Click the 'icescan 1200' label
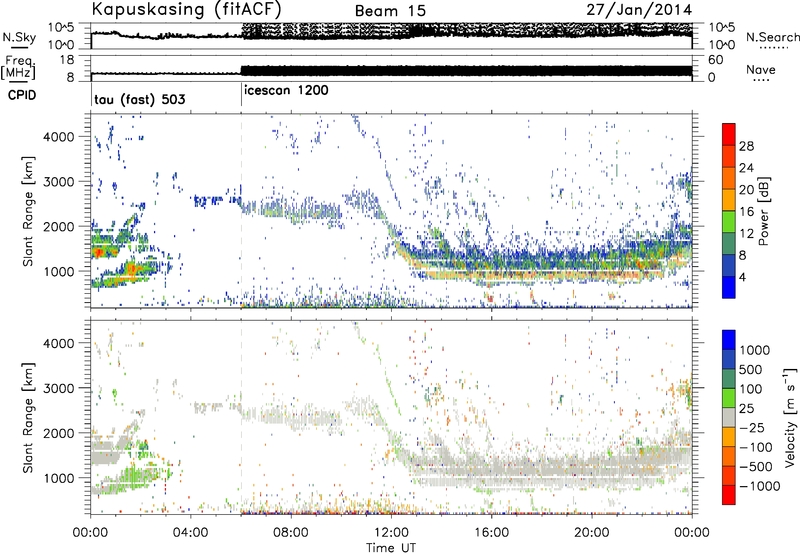 pyautogui.click(x=286, y=90)
